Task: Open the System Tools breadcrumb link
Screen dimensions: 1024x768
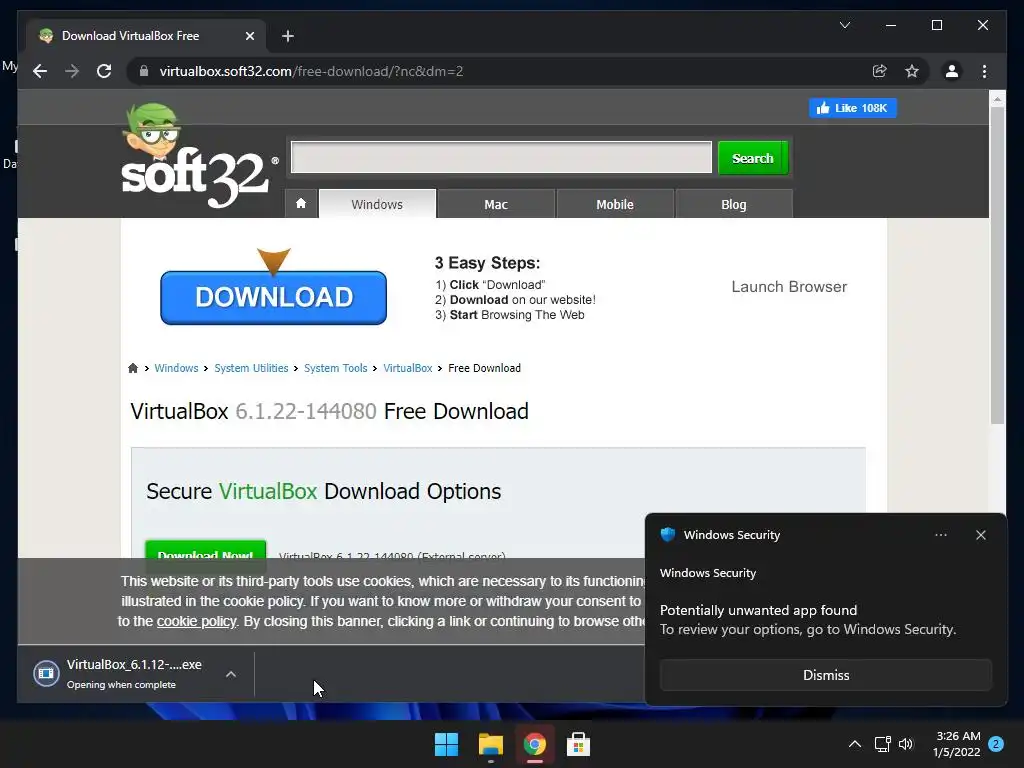Action: [336, 368]
